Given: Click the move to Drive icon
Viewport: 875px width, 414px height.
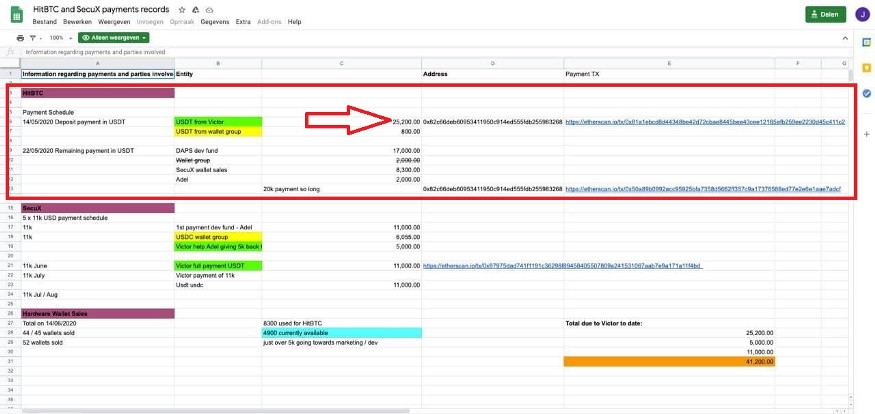Looking at the screenshot, I should [x=196, y=10].
